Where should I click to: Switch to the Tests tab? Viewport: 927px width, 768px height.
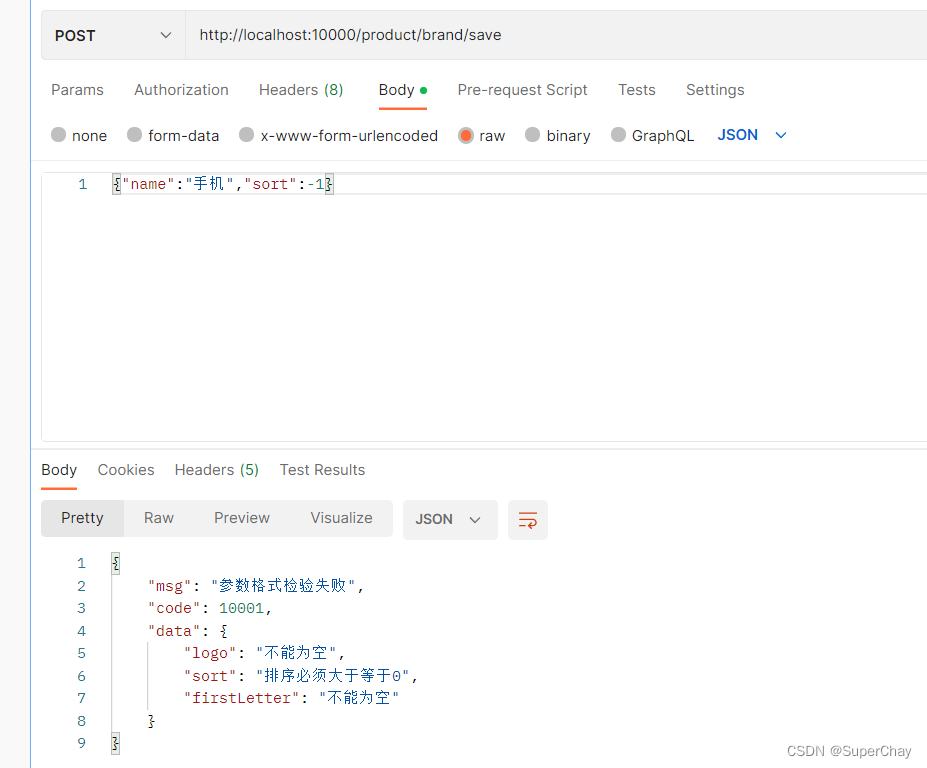pyautogui.click(x=637, y=90)
